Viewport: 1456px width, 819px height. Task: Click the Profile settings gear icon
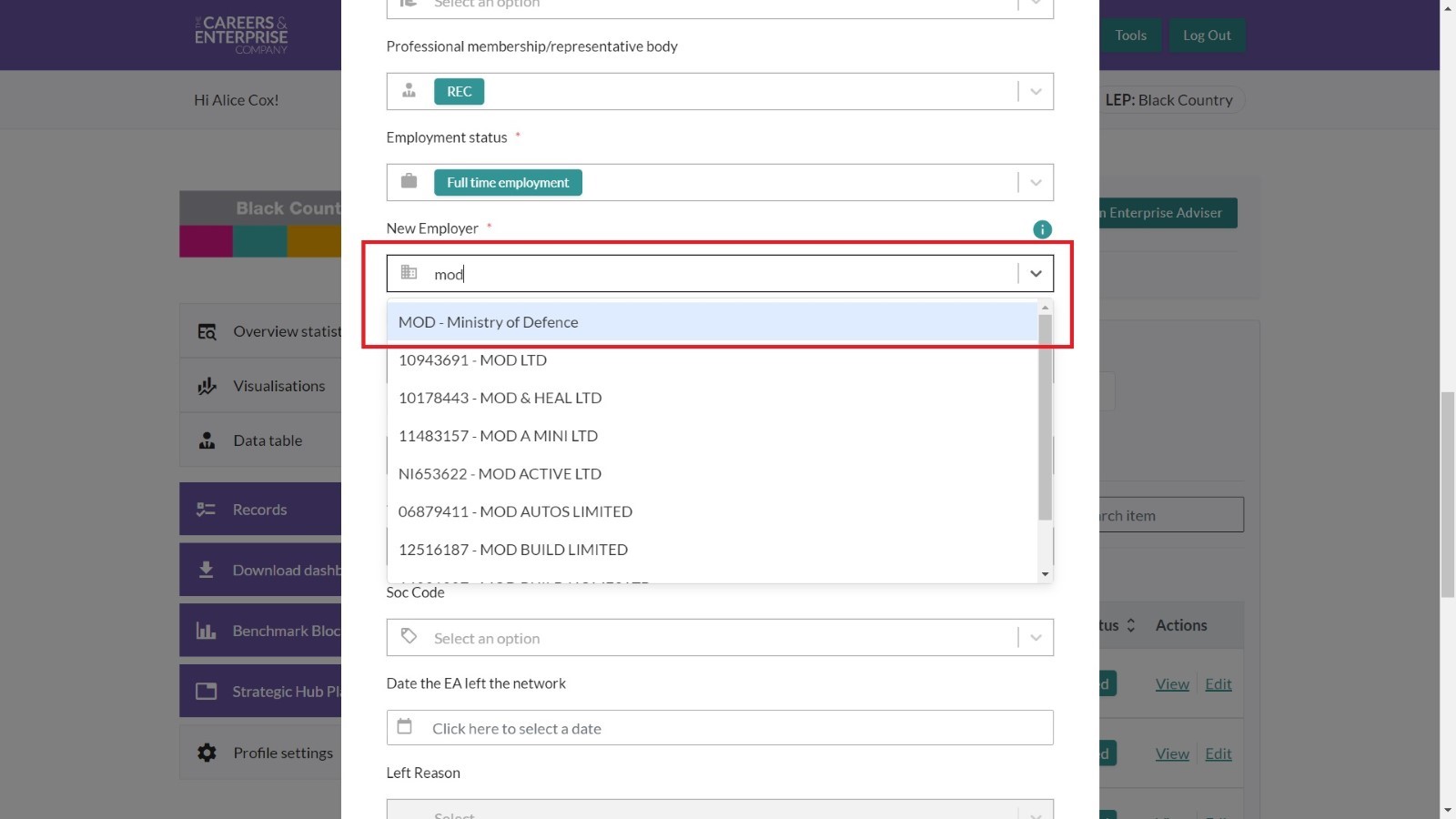[x=207, y=753]
